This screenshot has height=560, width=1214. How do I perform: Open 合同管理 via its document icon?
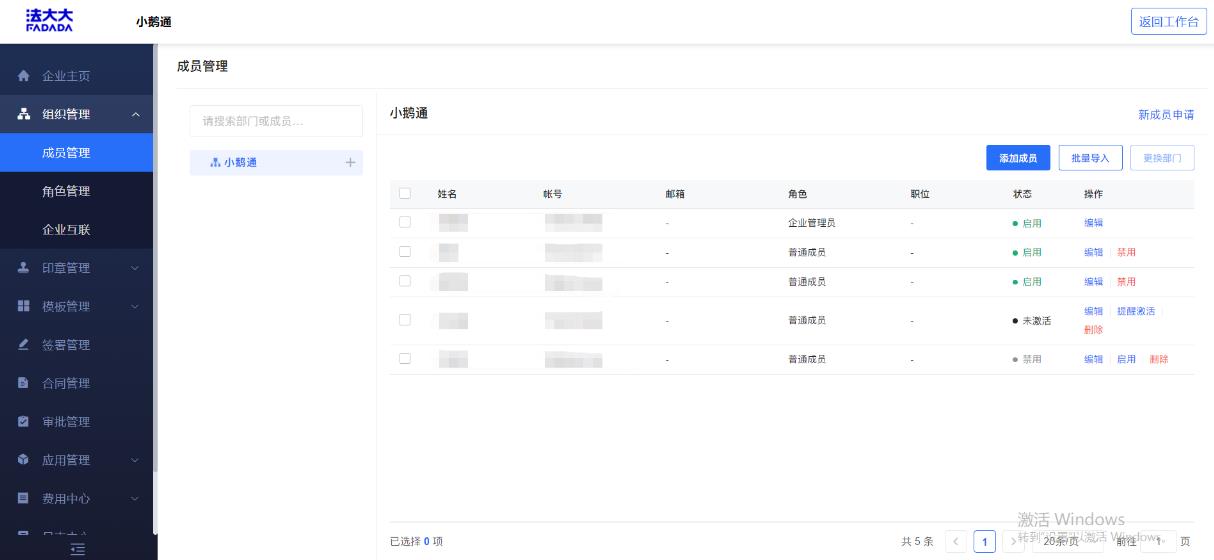24,383
